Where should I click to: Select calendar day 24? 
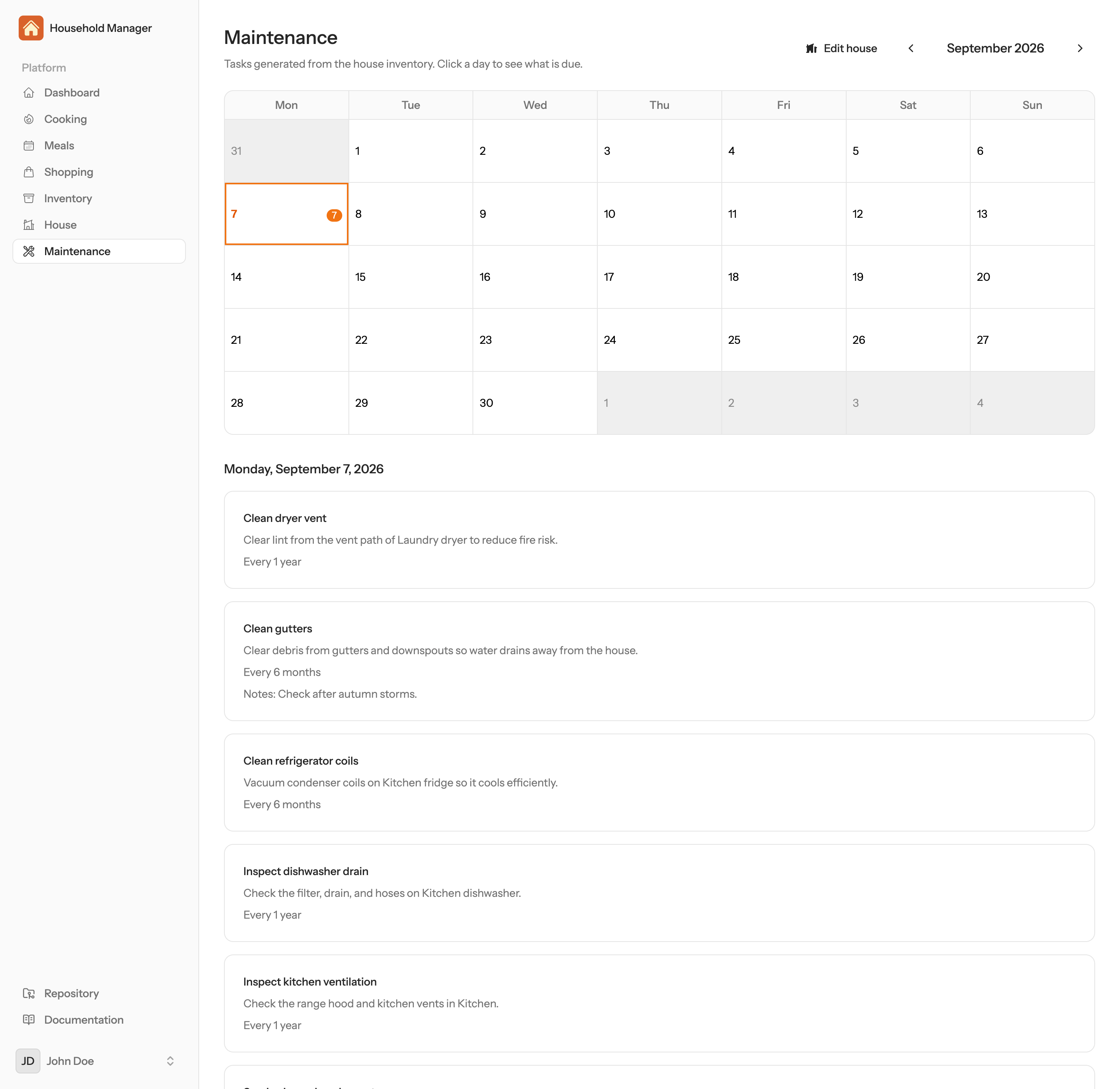659,340
